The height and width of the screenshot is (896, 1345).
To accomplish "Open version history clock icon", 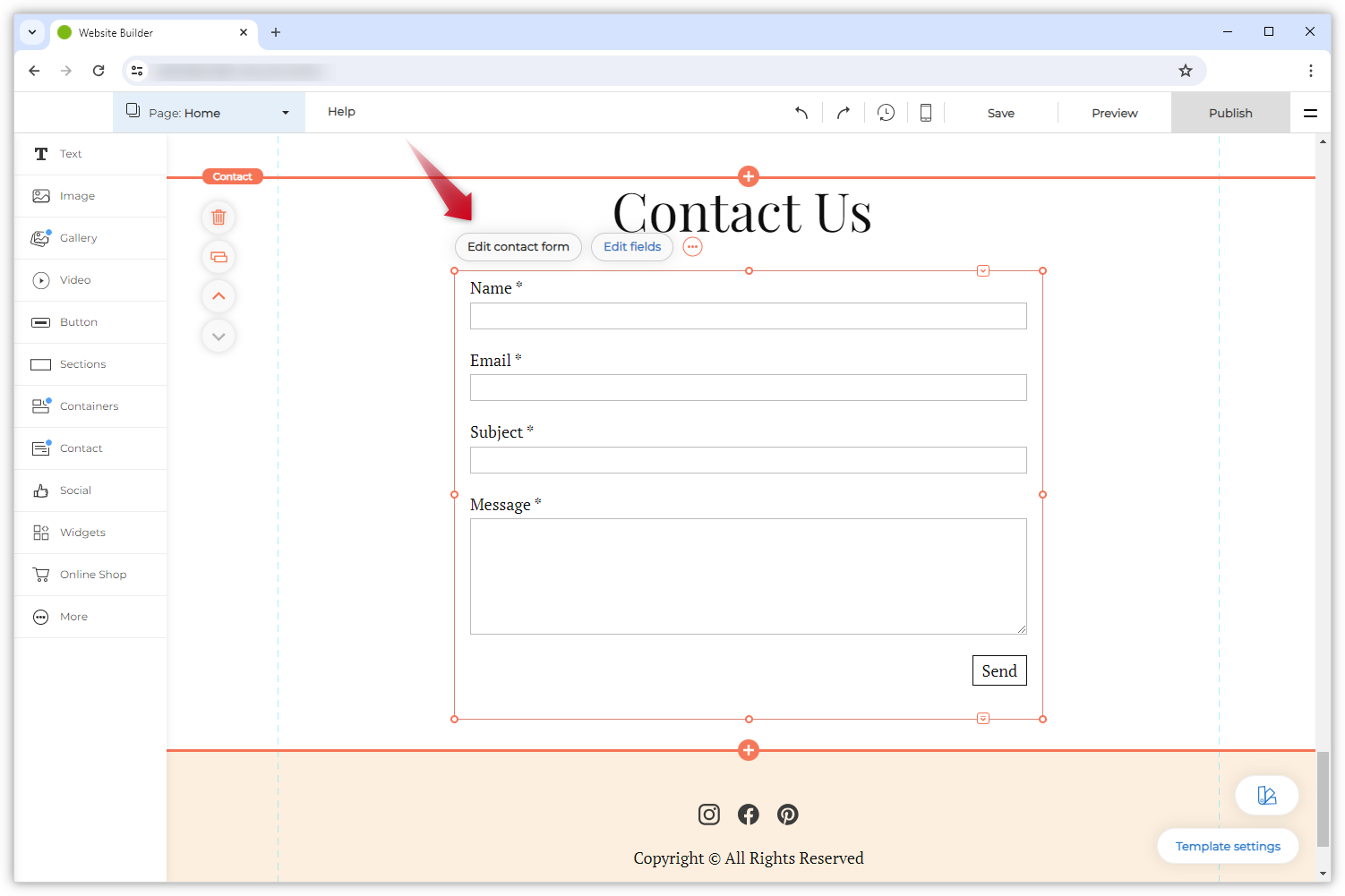I will (x=886, y=113).
